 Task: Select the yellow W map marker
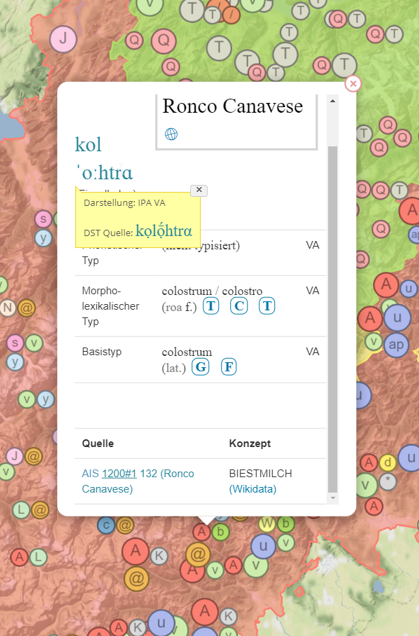click(266, 524)
